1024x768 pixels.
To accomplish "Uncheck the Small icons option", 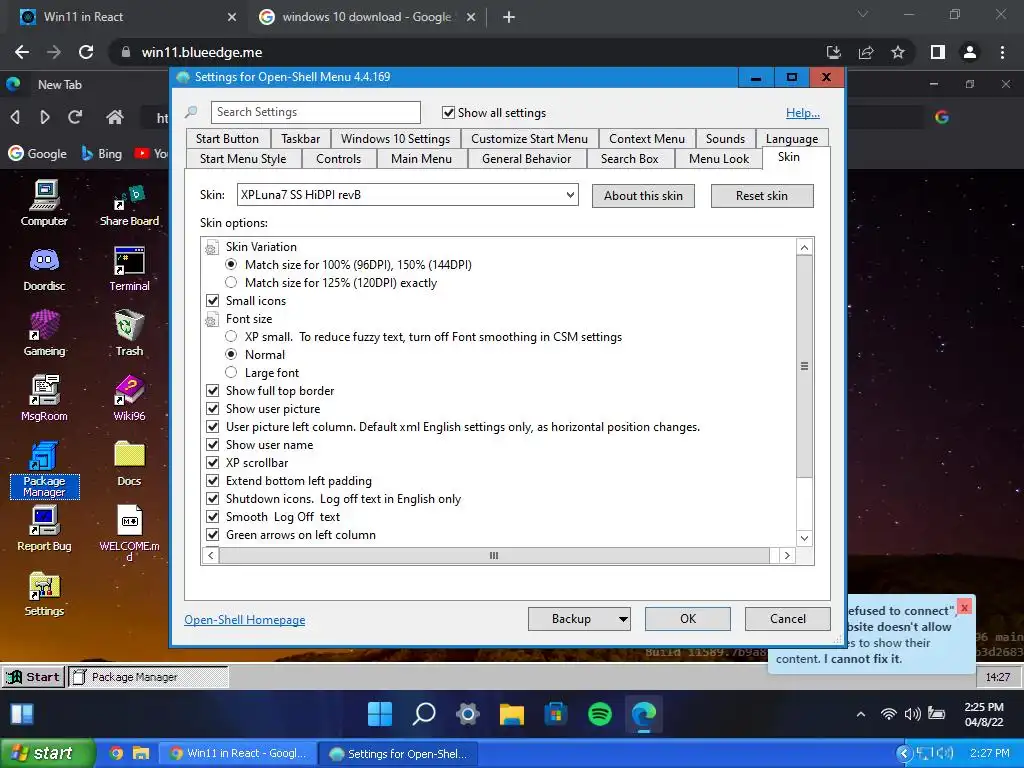I will tap(212, 300).
